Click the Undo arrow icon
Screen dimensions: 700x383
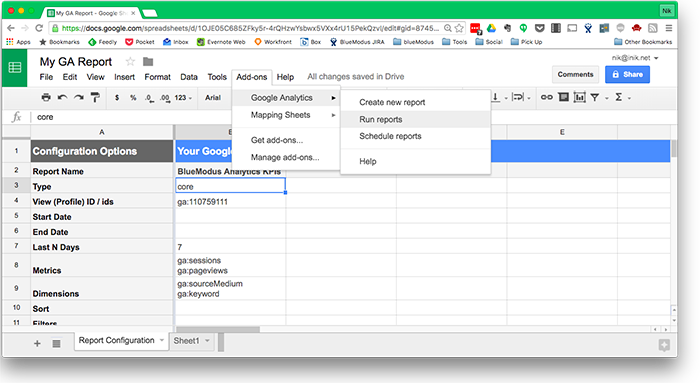coord(62,97)
